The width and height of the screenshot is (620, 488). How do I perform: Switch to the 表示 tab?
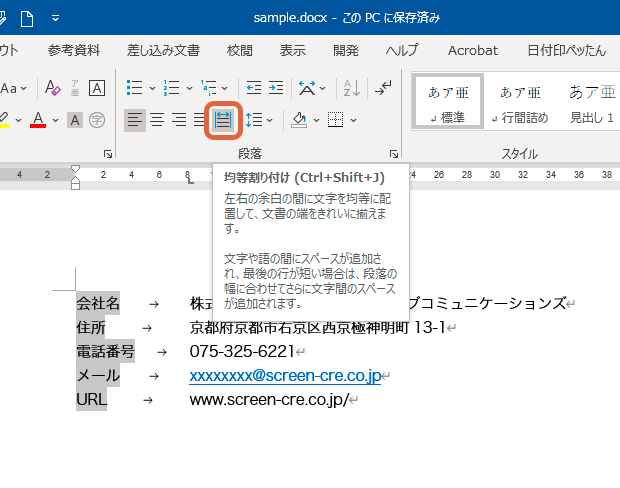[293, 51]
